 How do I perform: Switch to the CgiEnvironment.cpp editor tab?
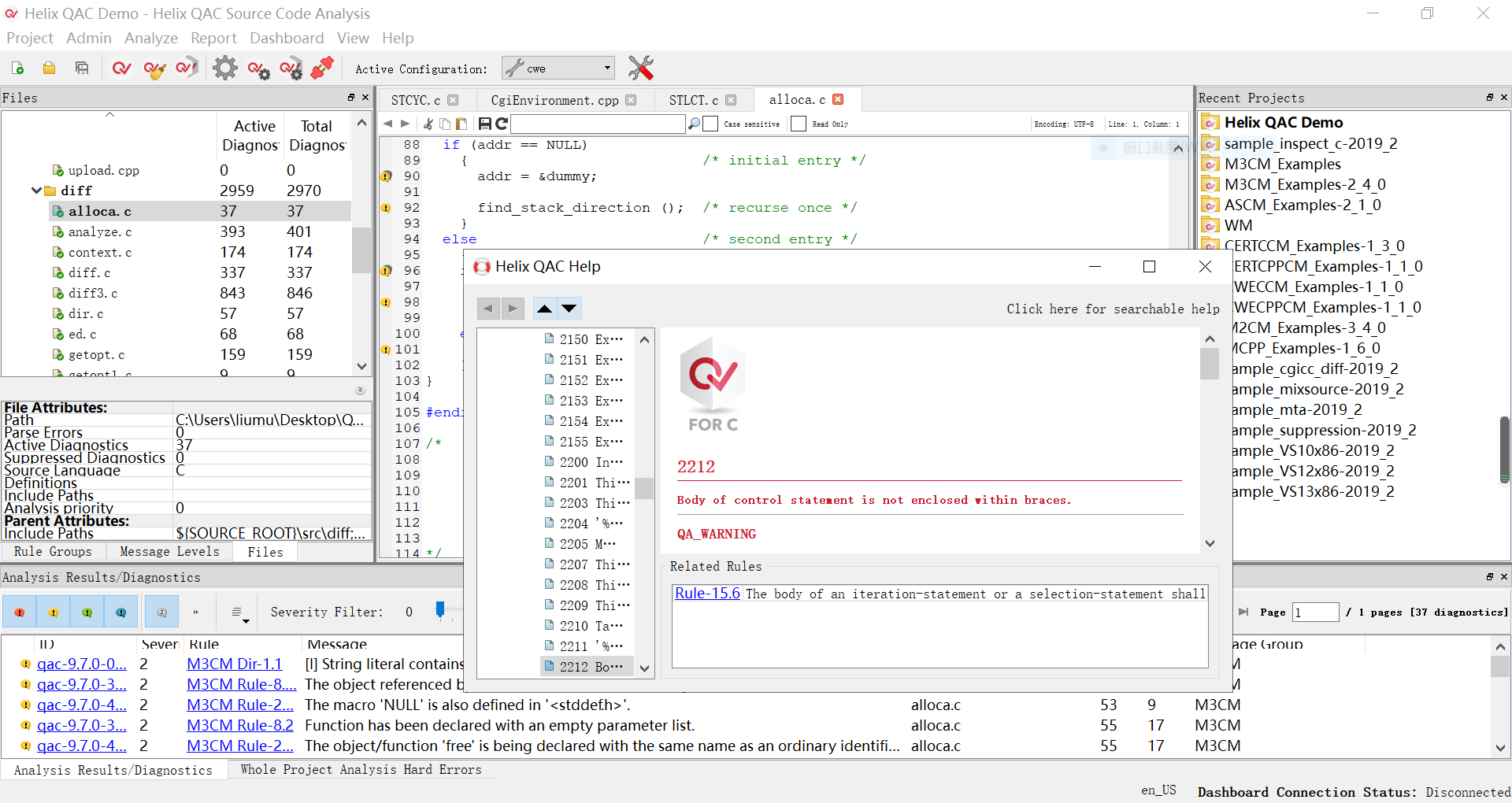554,100
